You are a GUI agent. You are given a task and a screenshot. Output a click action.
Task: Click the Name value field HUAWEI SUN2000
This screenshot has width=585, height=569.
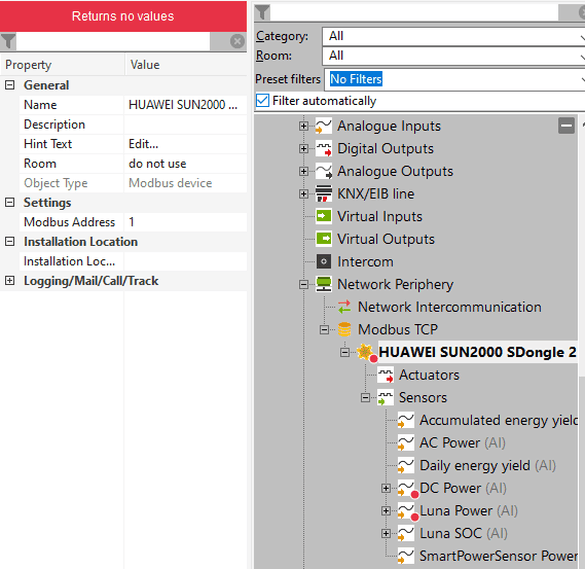pos(185,105)
